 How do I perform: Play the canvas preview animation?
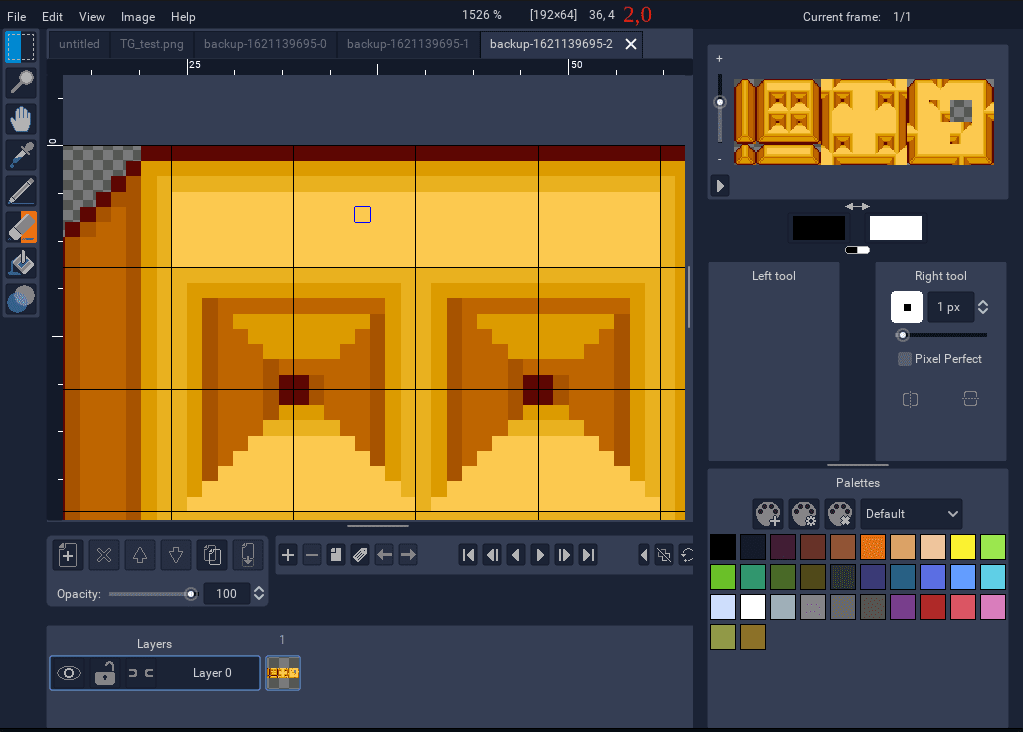point(720,186)
